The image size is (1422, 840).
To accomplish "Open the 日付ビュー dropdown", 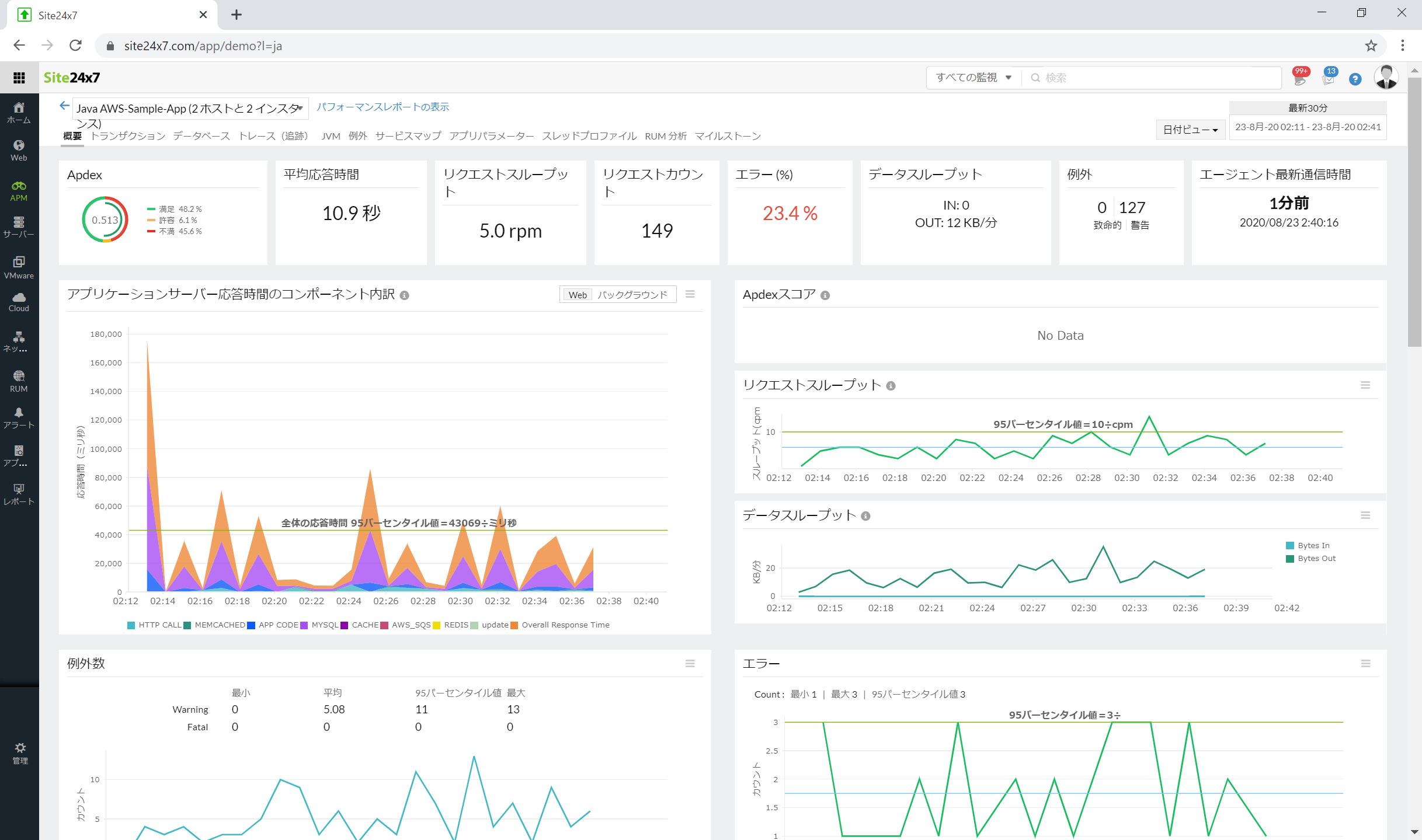I will point(1190,130).
